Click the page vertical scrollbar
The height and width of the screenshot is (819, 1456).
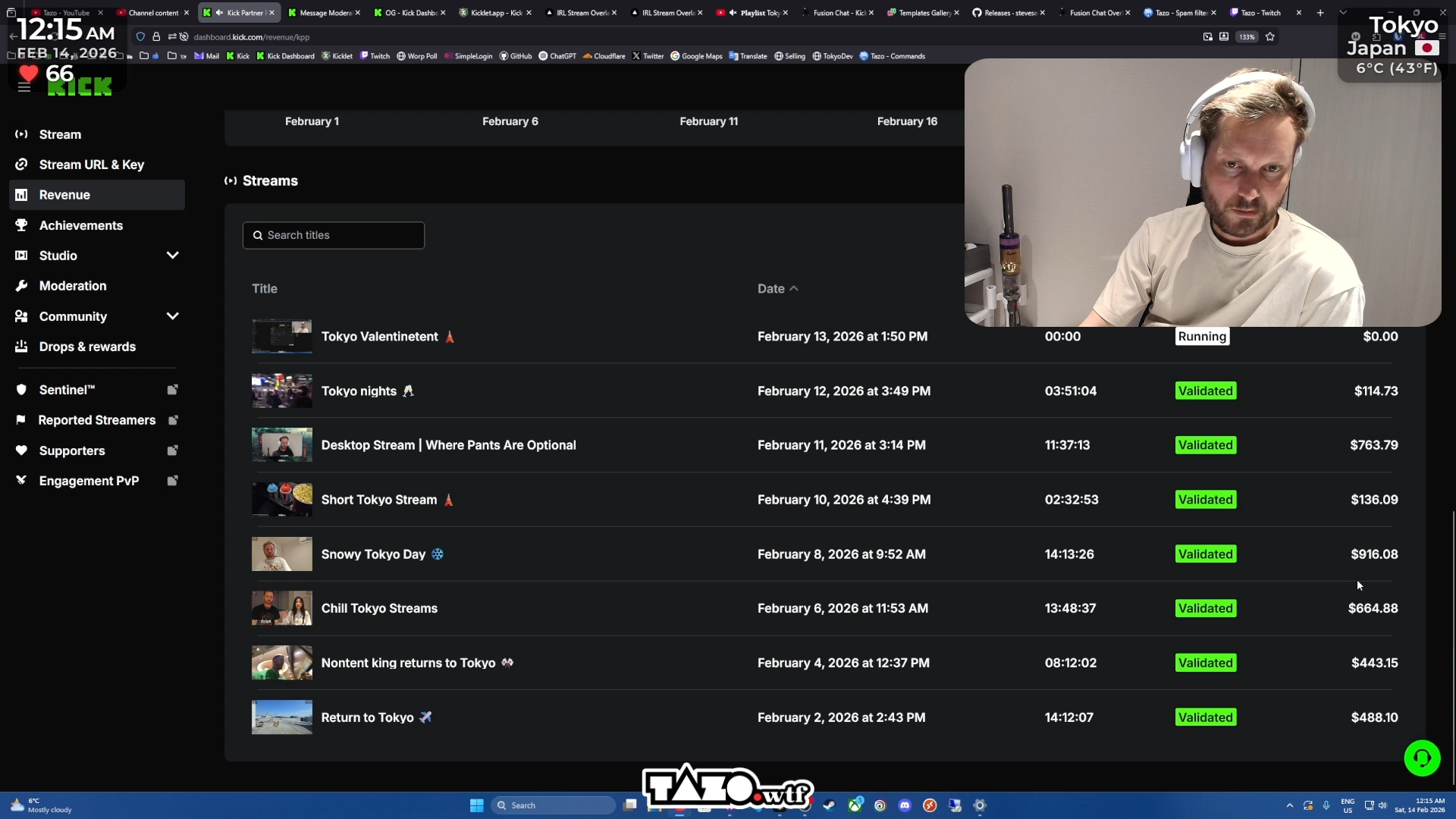pyautogui.click(x=1453, y=645)
